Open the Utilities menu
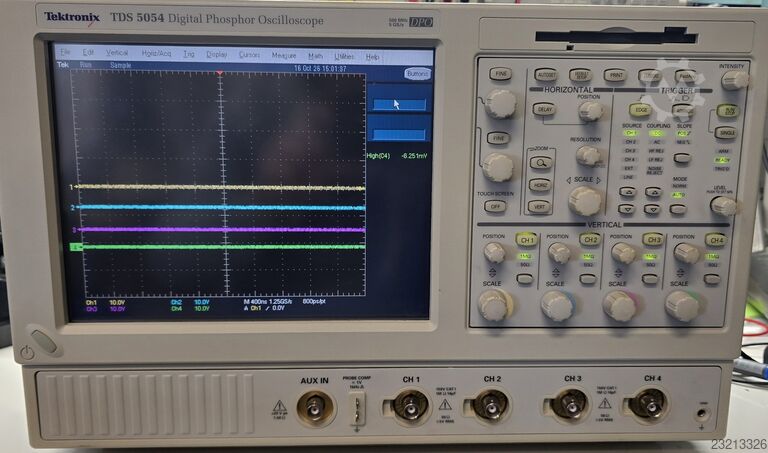768x453 pixels. (344, 56)
